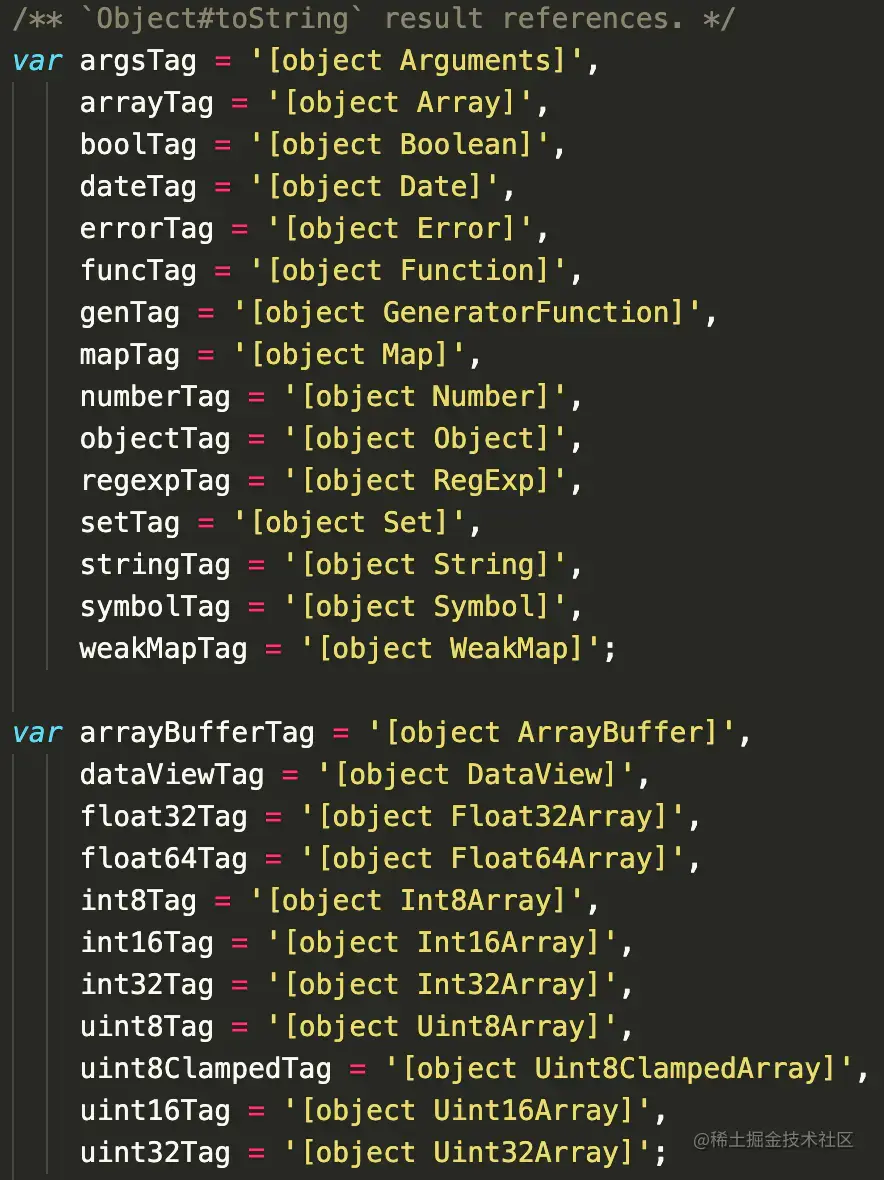This screenshot has width=884, height=1180.
Task: Click the '[object Arguments]' string
Action: click(x=417, y=61)
